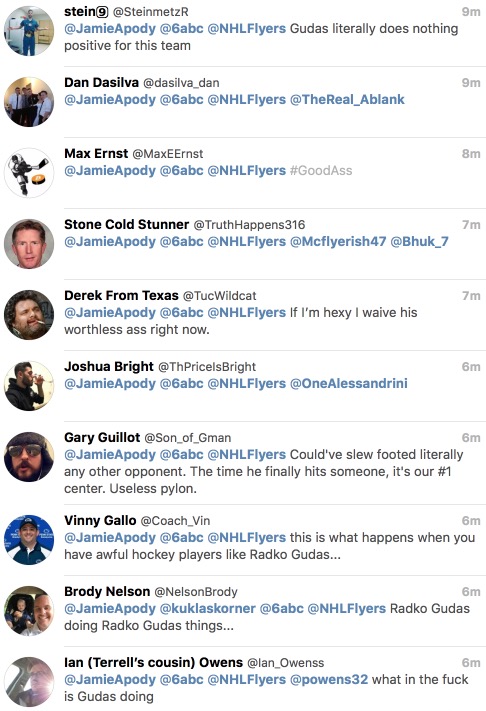Screen dimensions: 486x711
Task: Click Ian (Terrell's cousin) Owens name
Action: [x=153, y=662]
